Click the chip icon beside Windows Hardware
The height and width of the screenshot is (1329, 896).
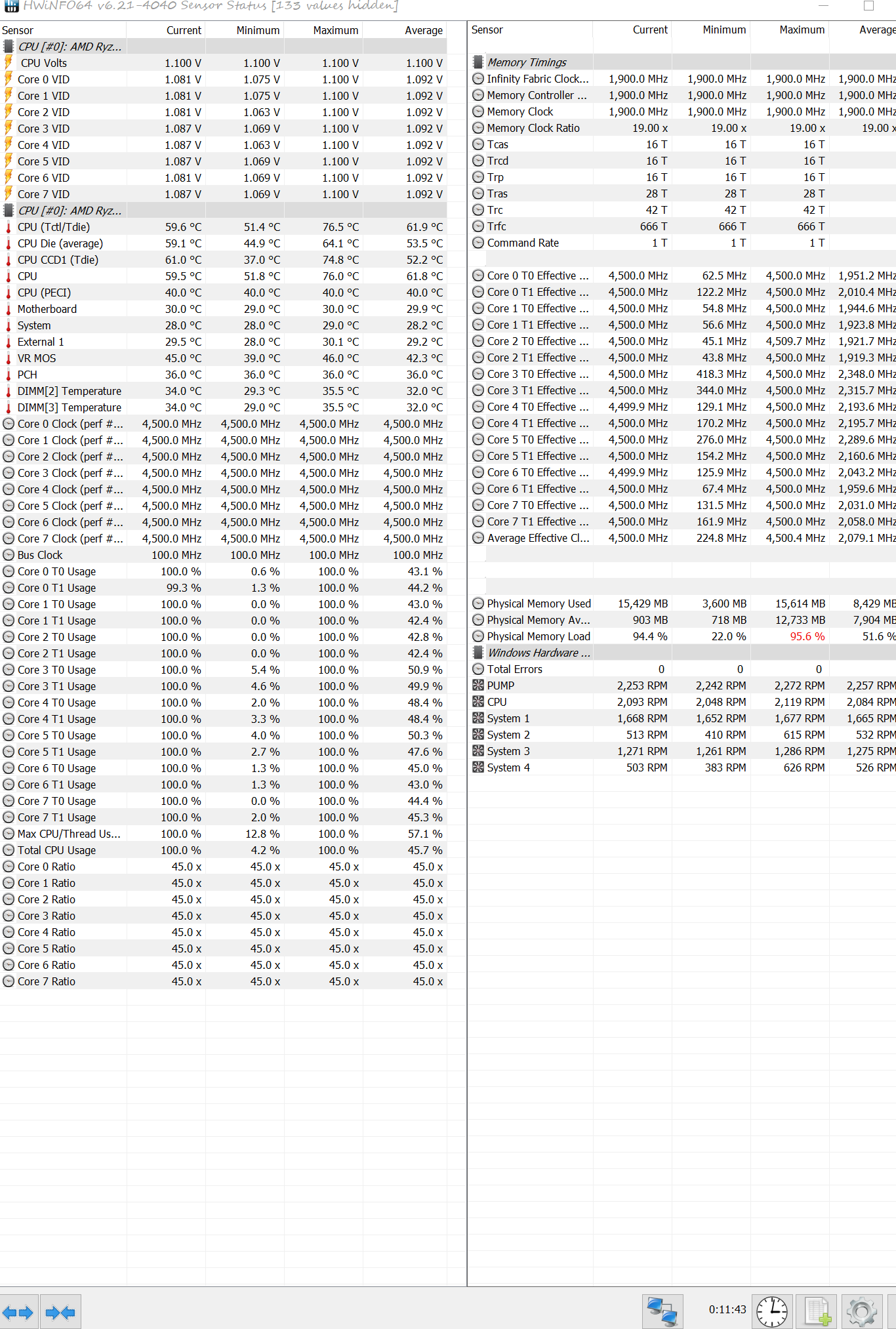point(478,653)
